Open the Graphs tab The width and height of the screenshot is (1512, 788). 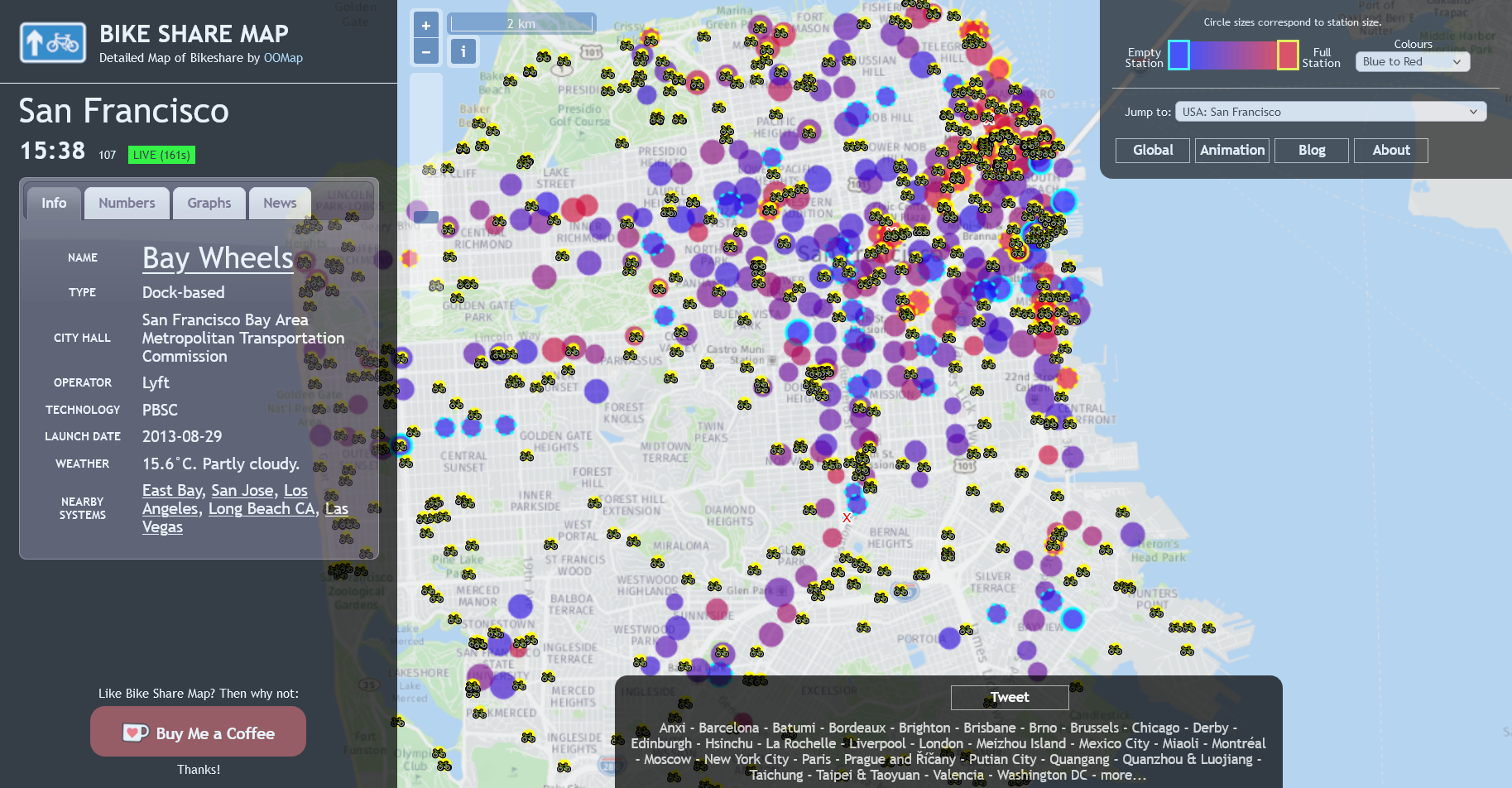(209, 203)
